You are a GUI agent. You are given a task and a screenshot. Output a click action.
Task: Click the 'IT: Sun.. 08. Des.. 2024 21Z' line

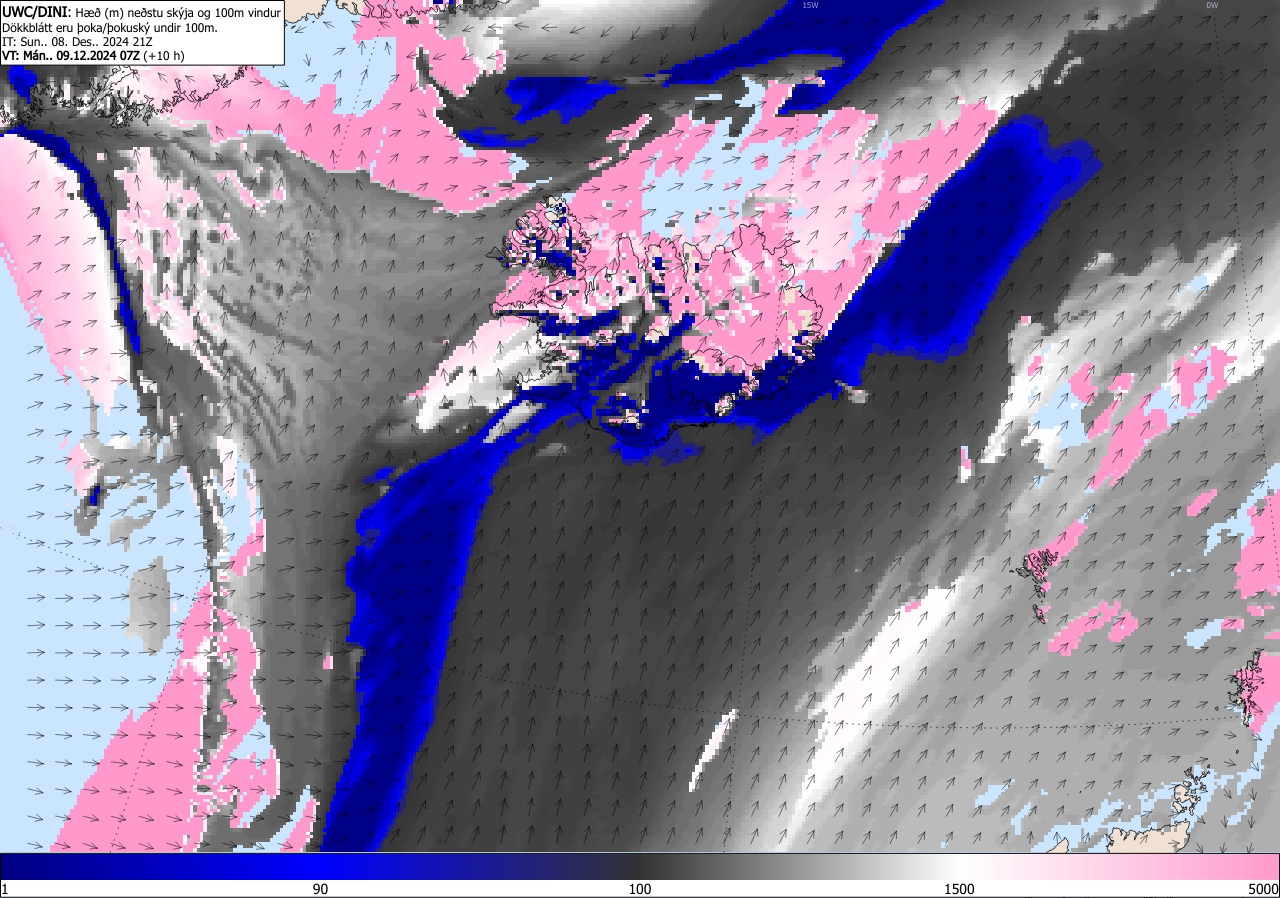(78, 42)
